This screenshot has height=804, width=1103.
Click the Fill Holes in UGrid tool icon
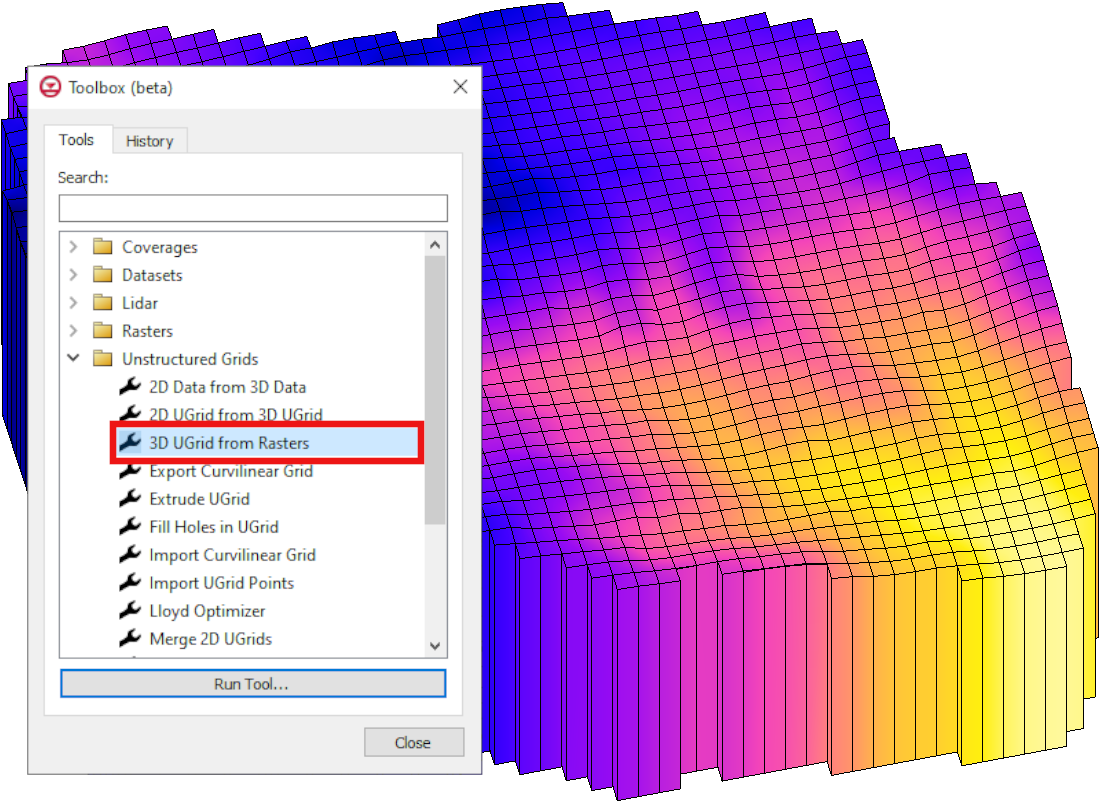(x=128, y=527)
